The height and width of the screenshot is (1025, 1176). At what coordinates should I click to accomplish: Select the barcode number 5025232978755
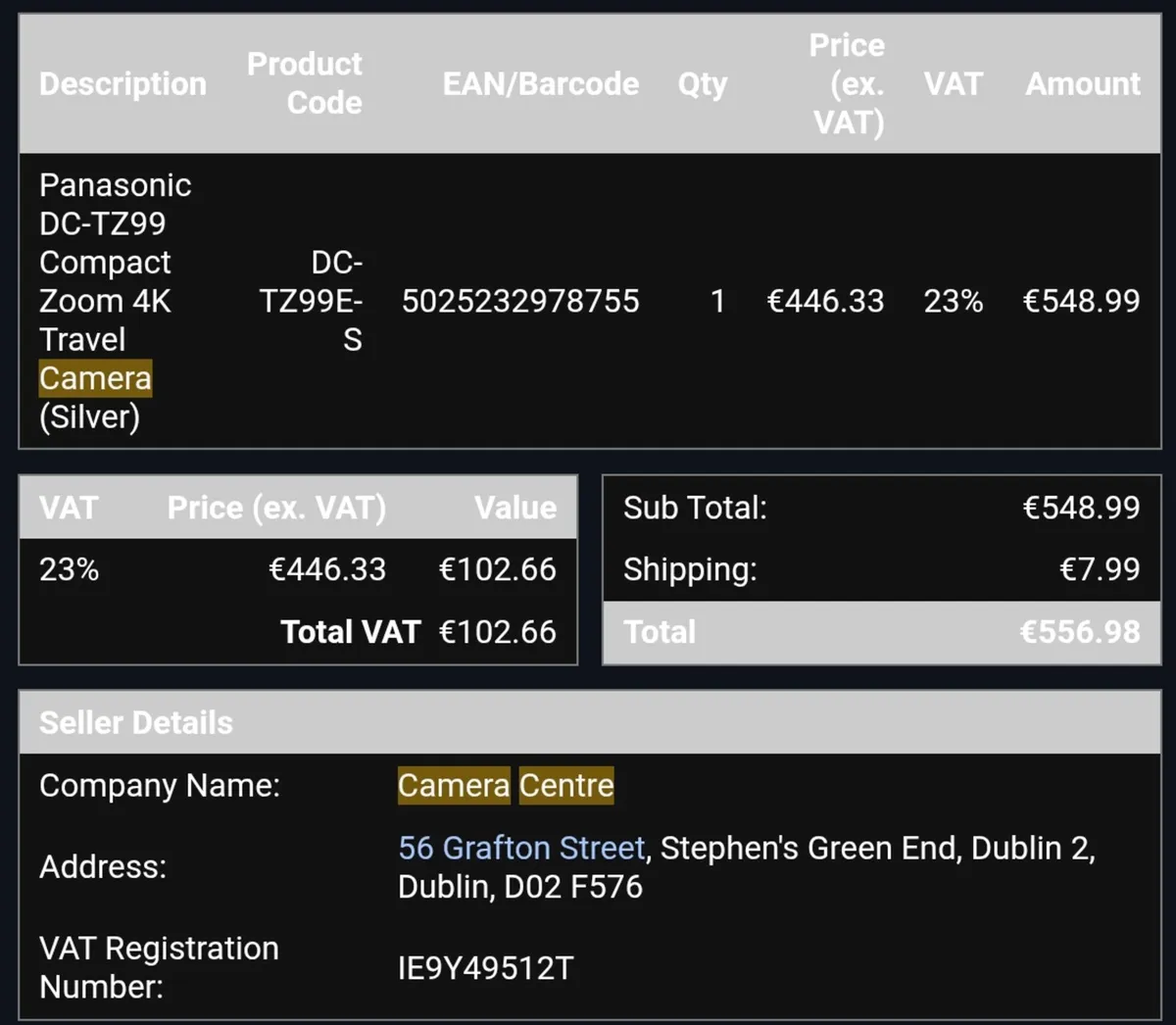coord(519,301)
